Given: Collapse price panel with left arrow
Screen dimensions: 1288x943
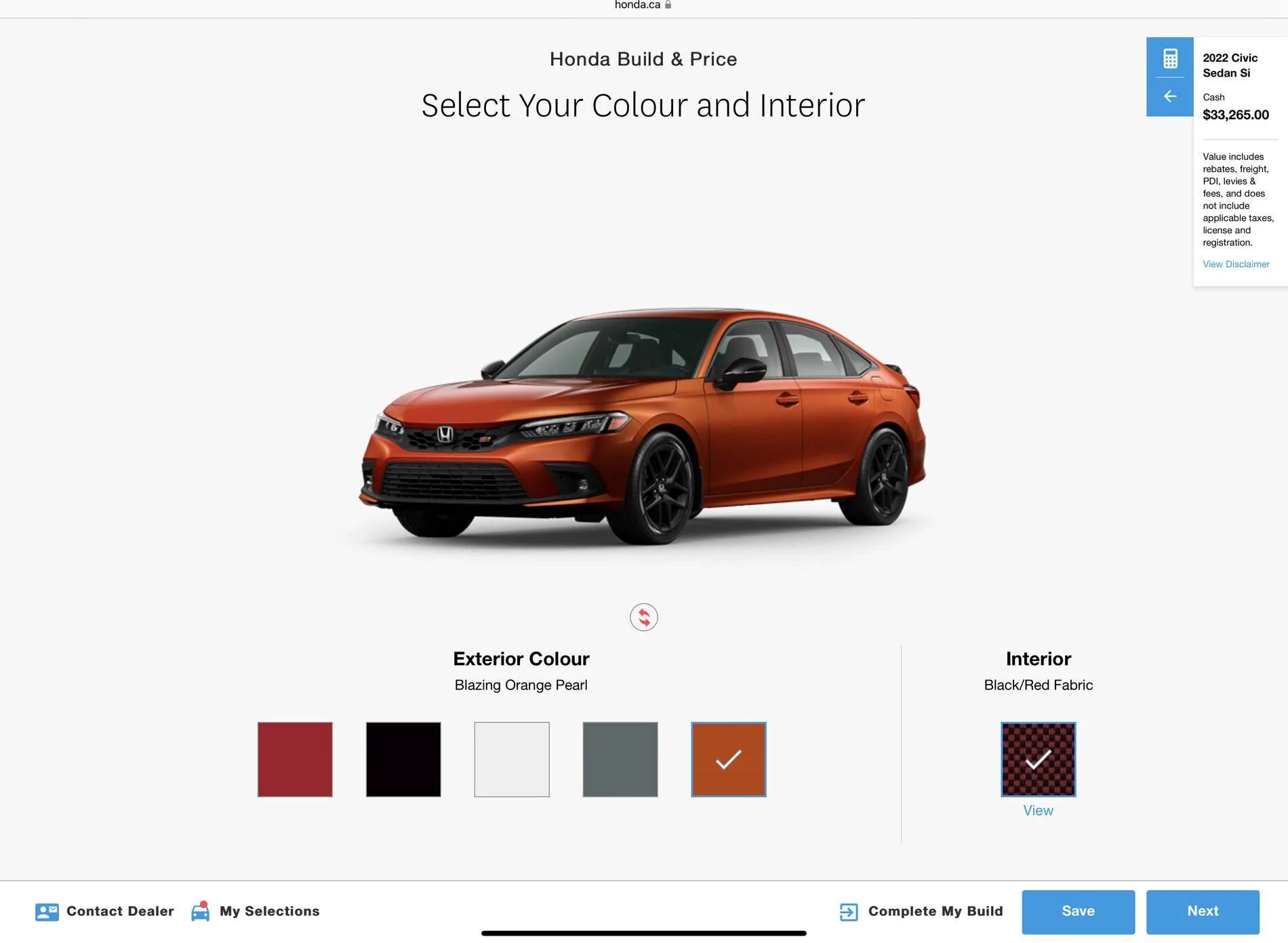Looking at the screenshot, I should click(x=1170, y=96).
